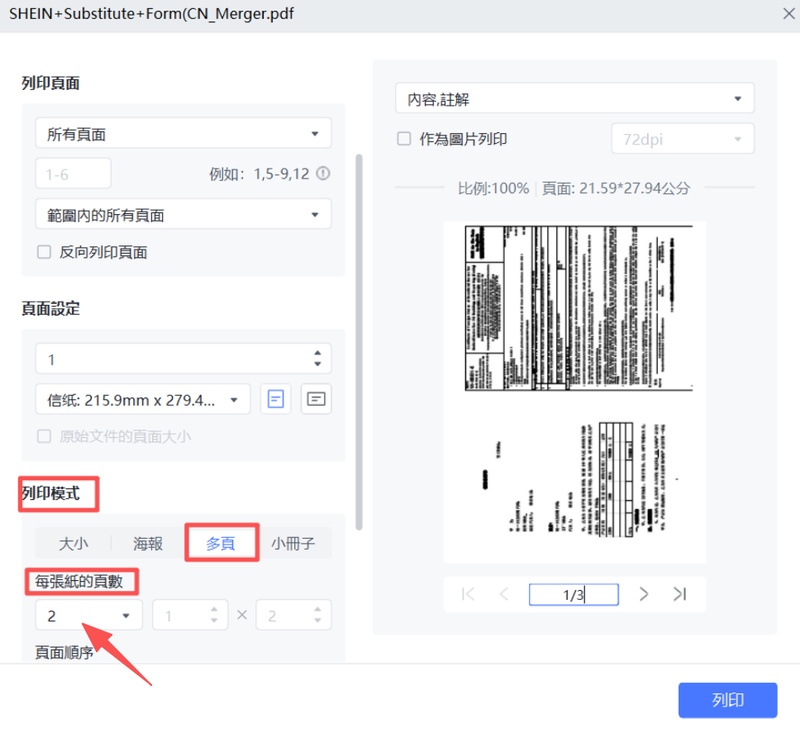Open the 範圍內的所有頁面 dropdown
This screenshot has width=800, height=733.
[183, 213]
